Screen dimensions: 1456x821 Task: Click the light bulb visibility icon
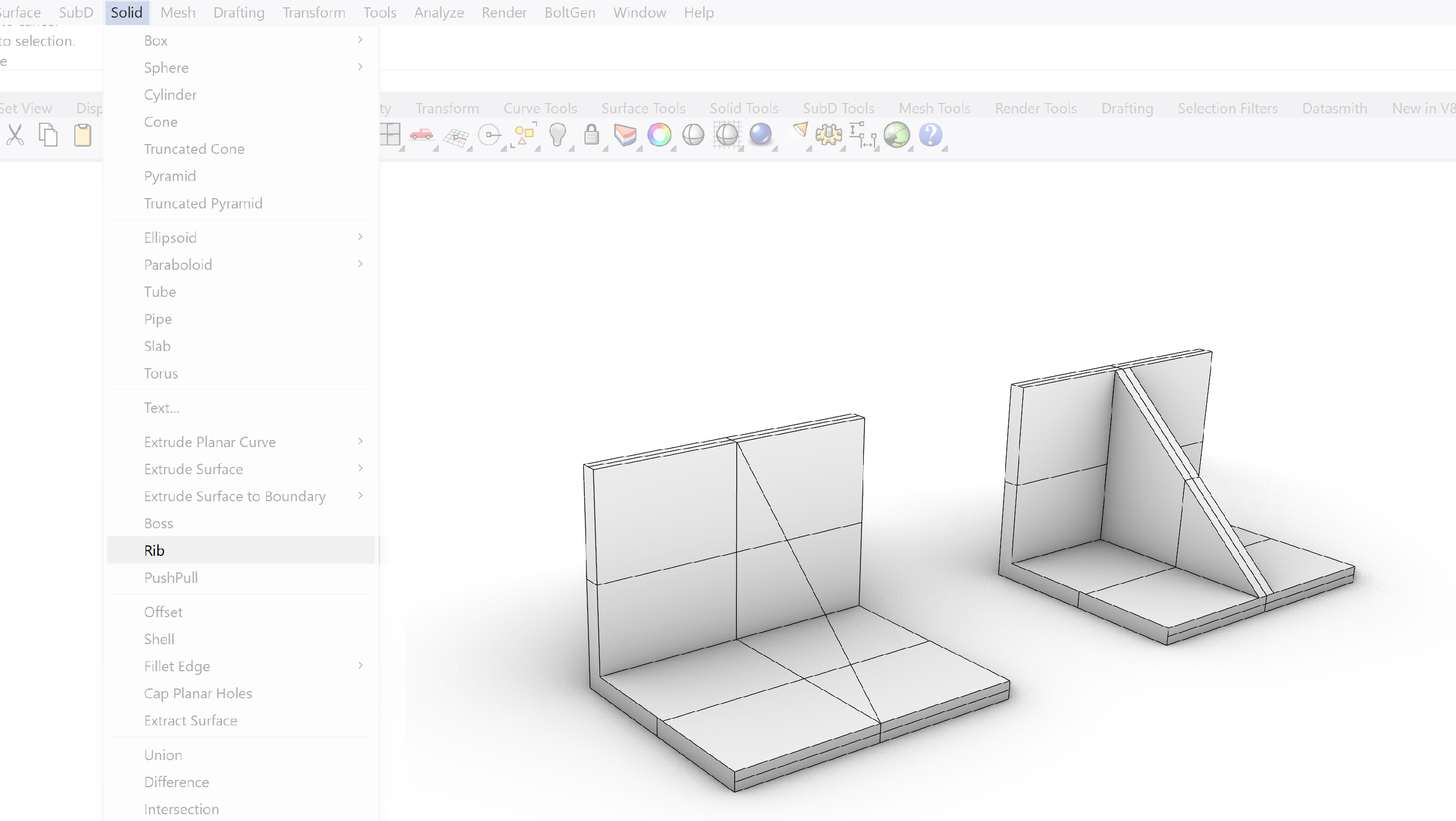tap(558, 136)
